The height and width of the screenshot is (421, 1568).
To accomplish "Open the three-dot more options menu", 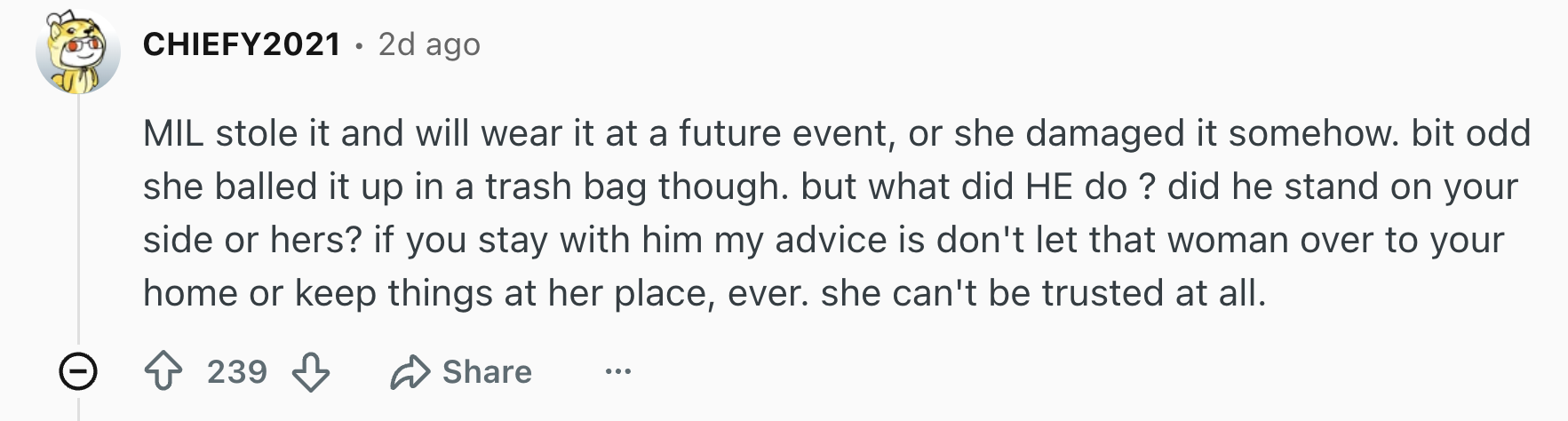I will click(x=617, y=371).
